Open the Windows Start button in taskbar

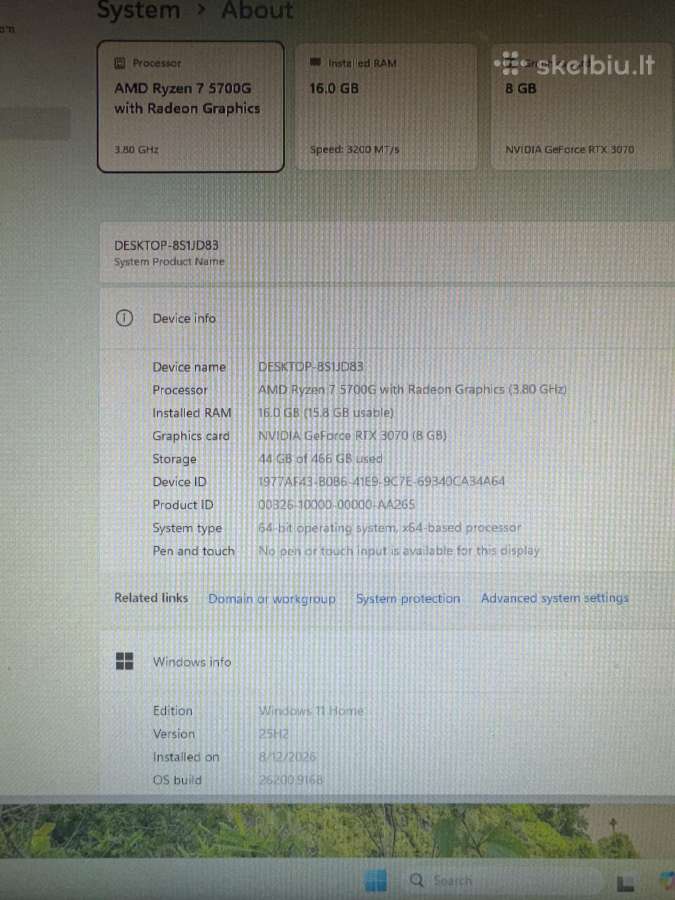pyautogui.click(x=376, y=880)
